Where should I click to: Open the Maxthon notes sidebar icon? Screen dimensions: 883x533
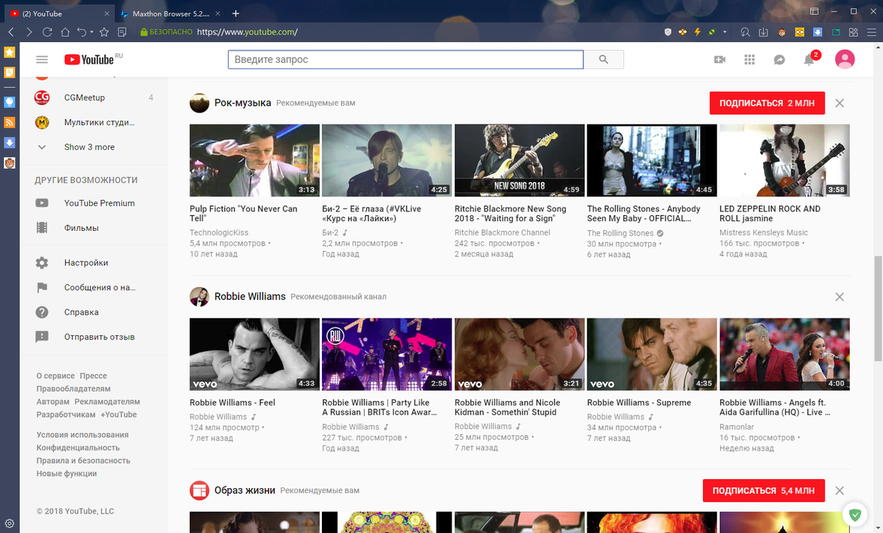(x=10, y=72)
